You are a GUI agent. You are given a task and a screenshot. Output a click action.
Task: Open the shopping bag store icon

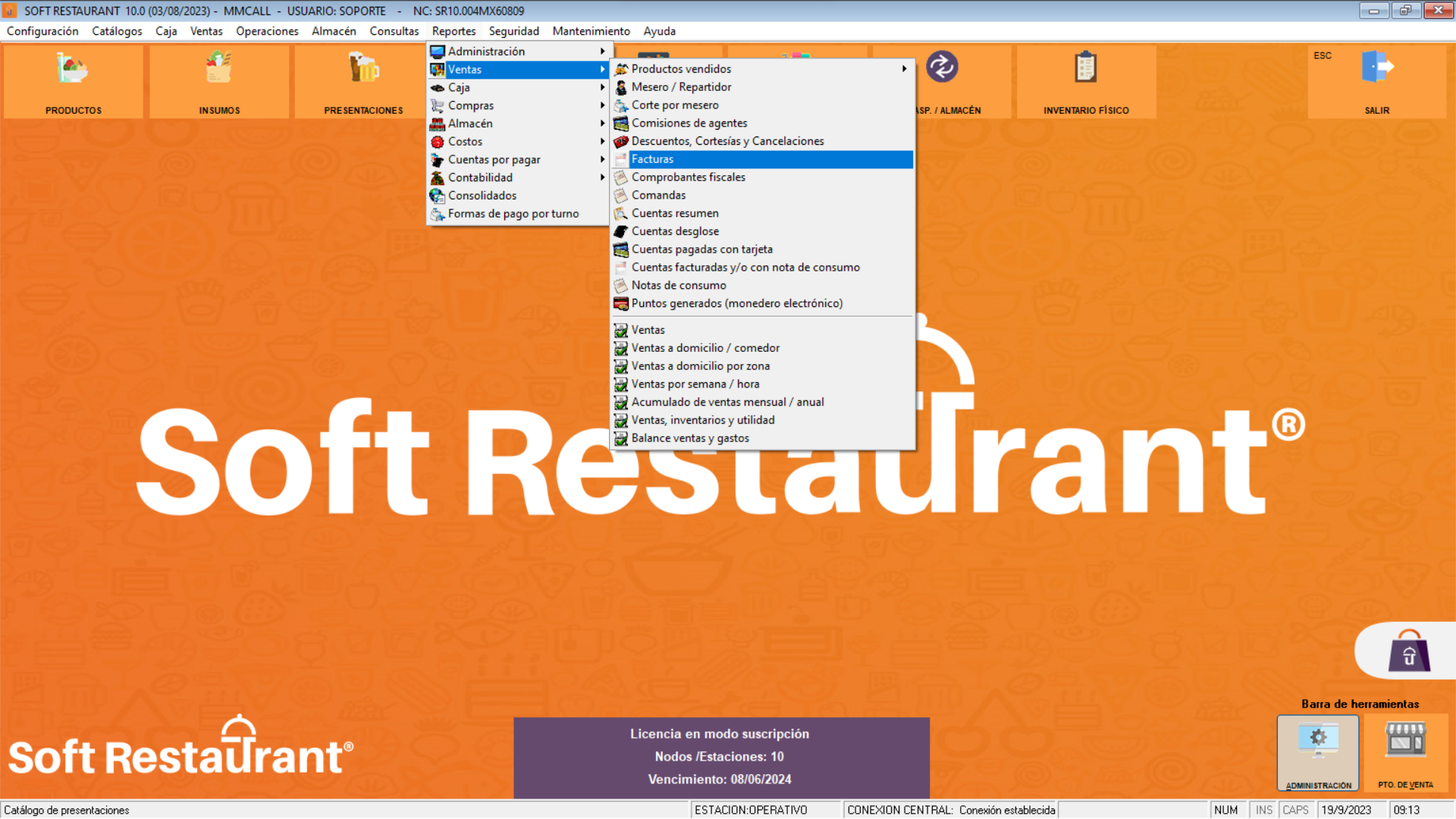[x=1409, y=651]
